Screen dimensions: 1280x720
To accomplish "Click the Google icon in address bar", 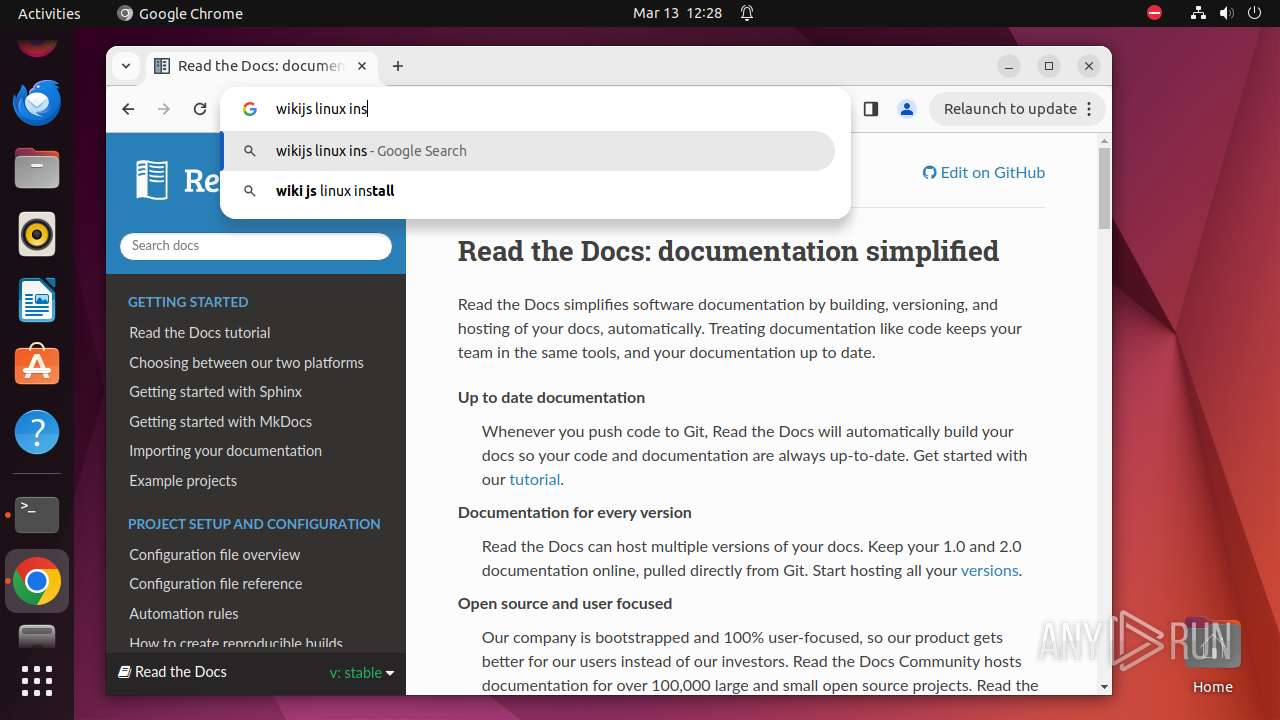I will pos(250,109).
